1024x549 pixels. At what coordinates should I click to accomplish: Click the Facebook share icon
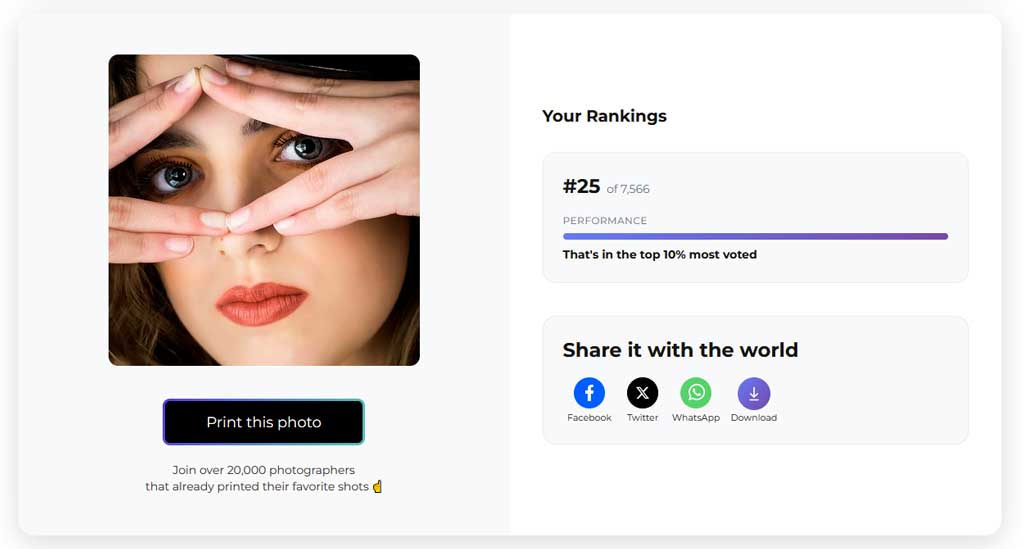click(589, 393)
